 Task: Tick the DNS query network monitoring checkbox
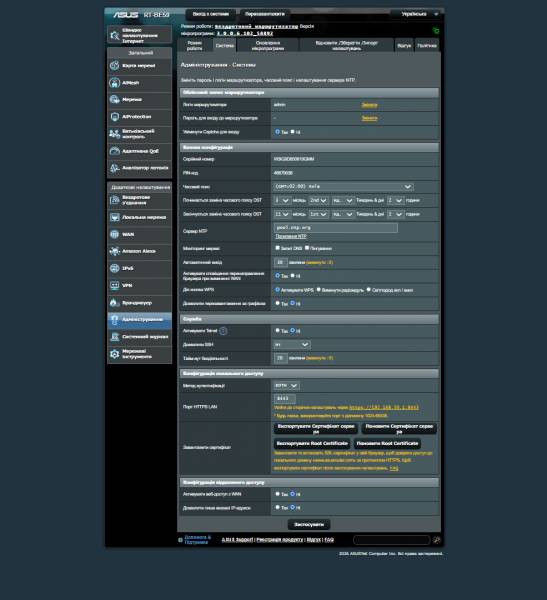278,248
